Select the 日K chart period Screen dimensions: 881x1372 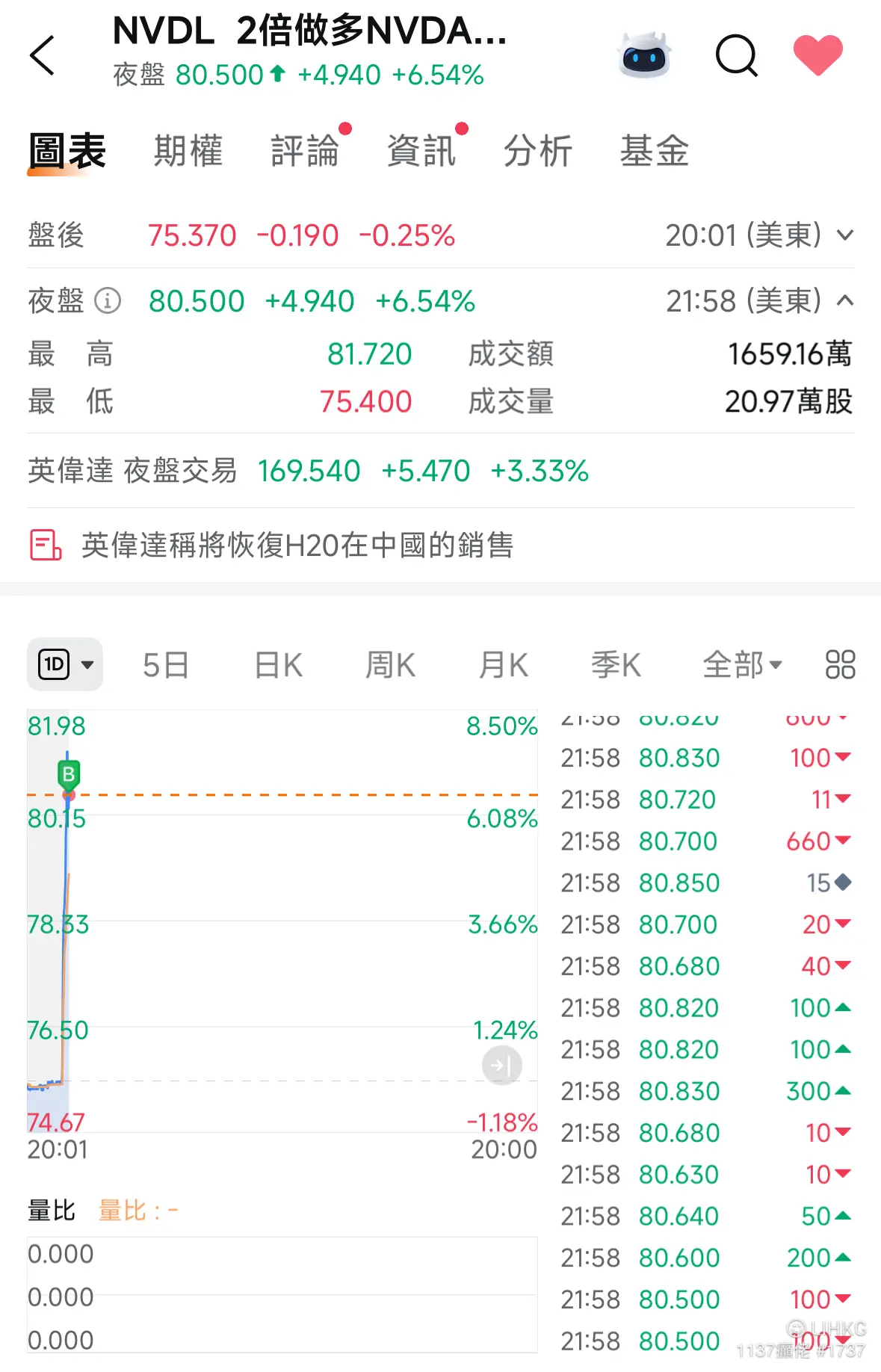tap(278, 665)
